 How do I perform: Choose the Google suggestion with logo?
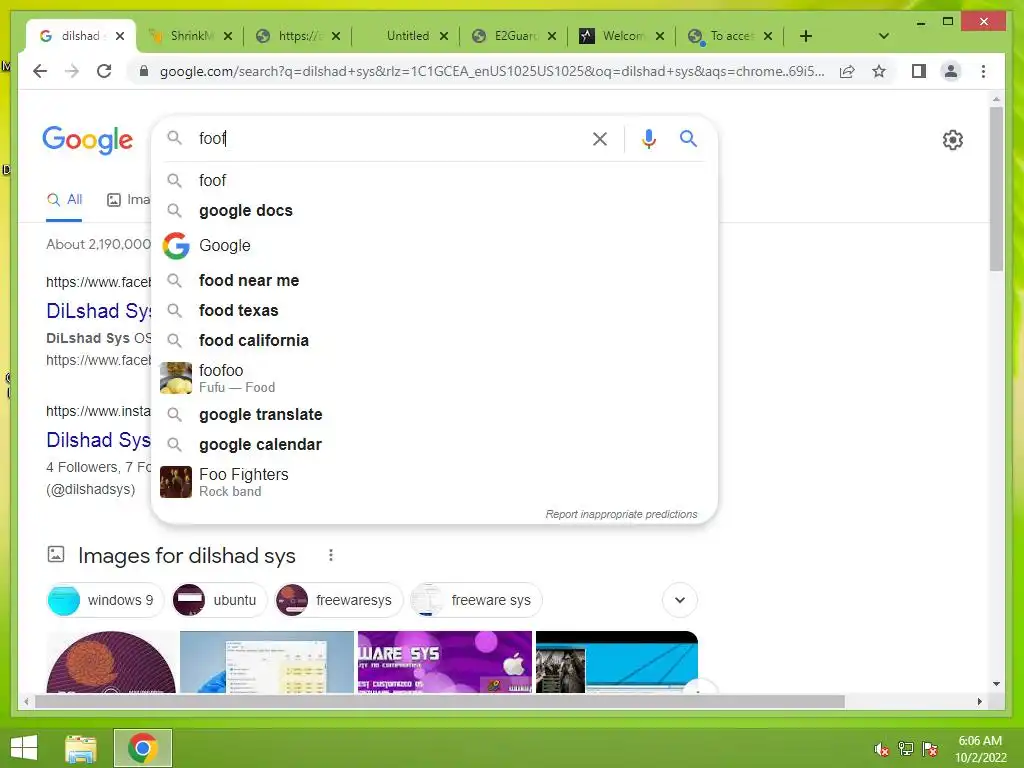point(434,246)
